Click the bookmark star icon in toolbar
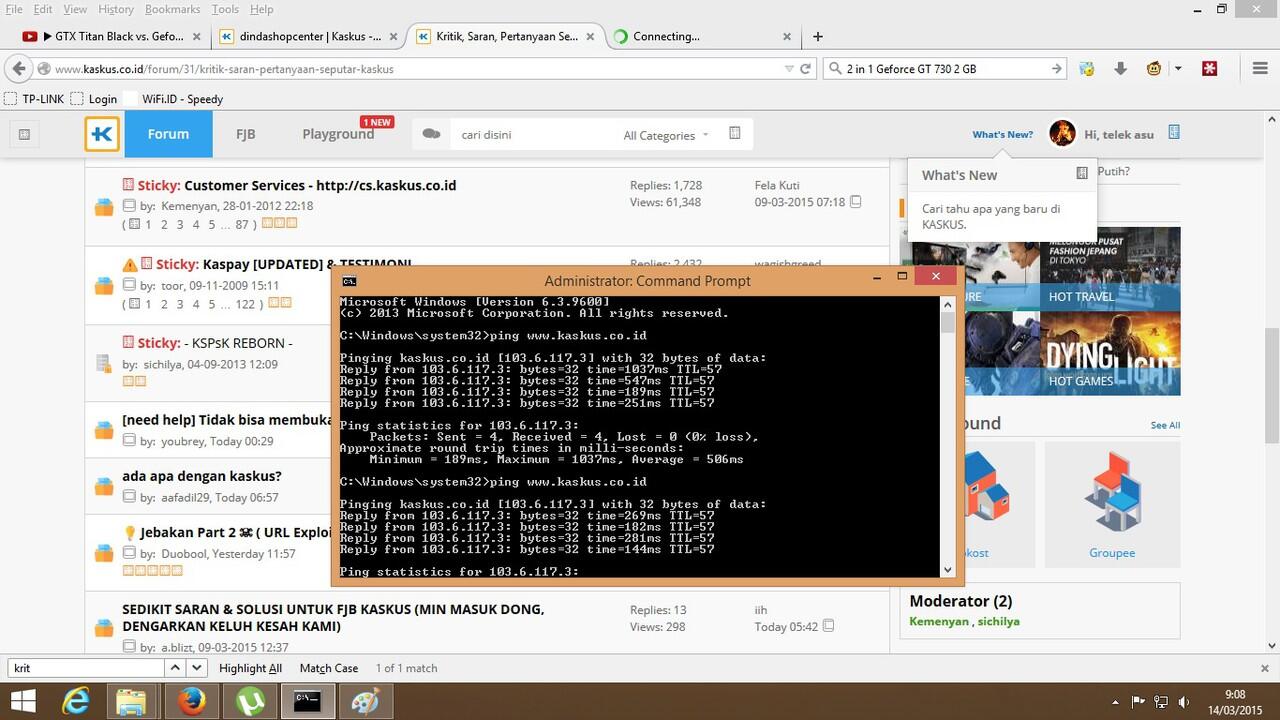1280x720 pixels. coord(1087,68)
